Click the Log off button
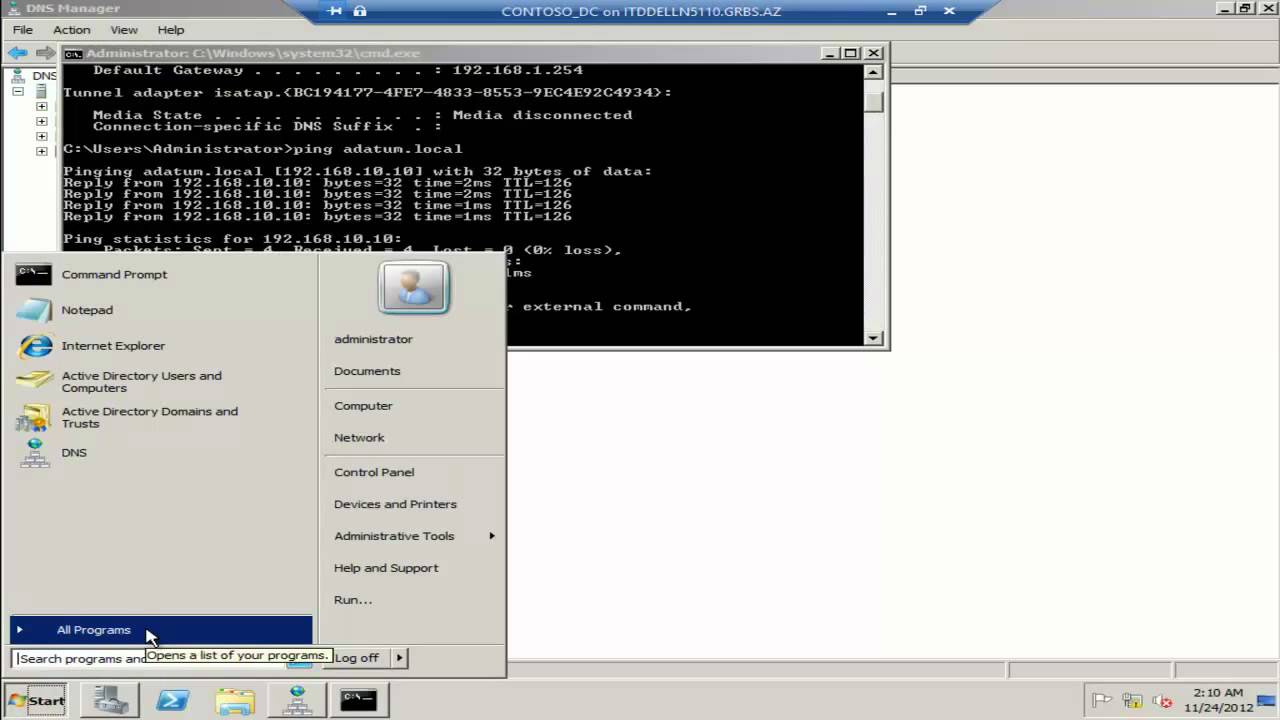Screen dimensions: 1280x720 [x=357, y=657]
